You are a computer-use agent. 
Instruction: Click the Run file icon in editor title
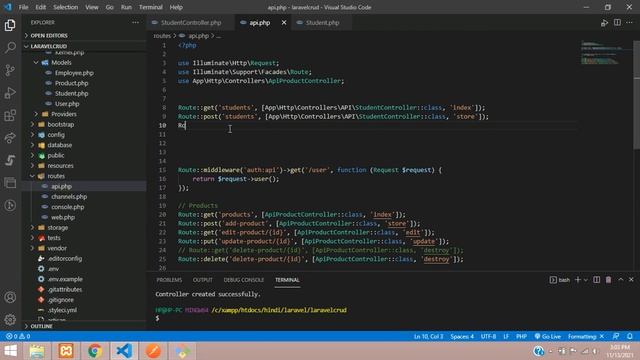[x=604, y=23]
